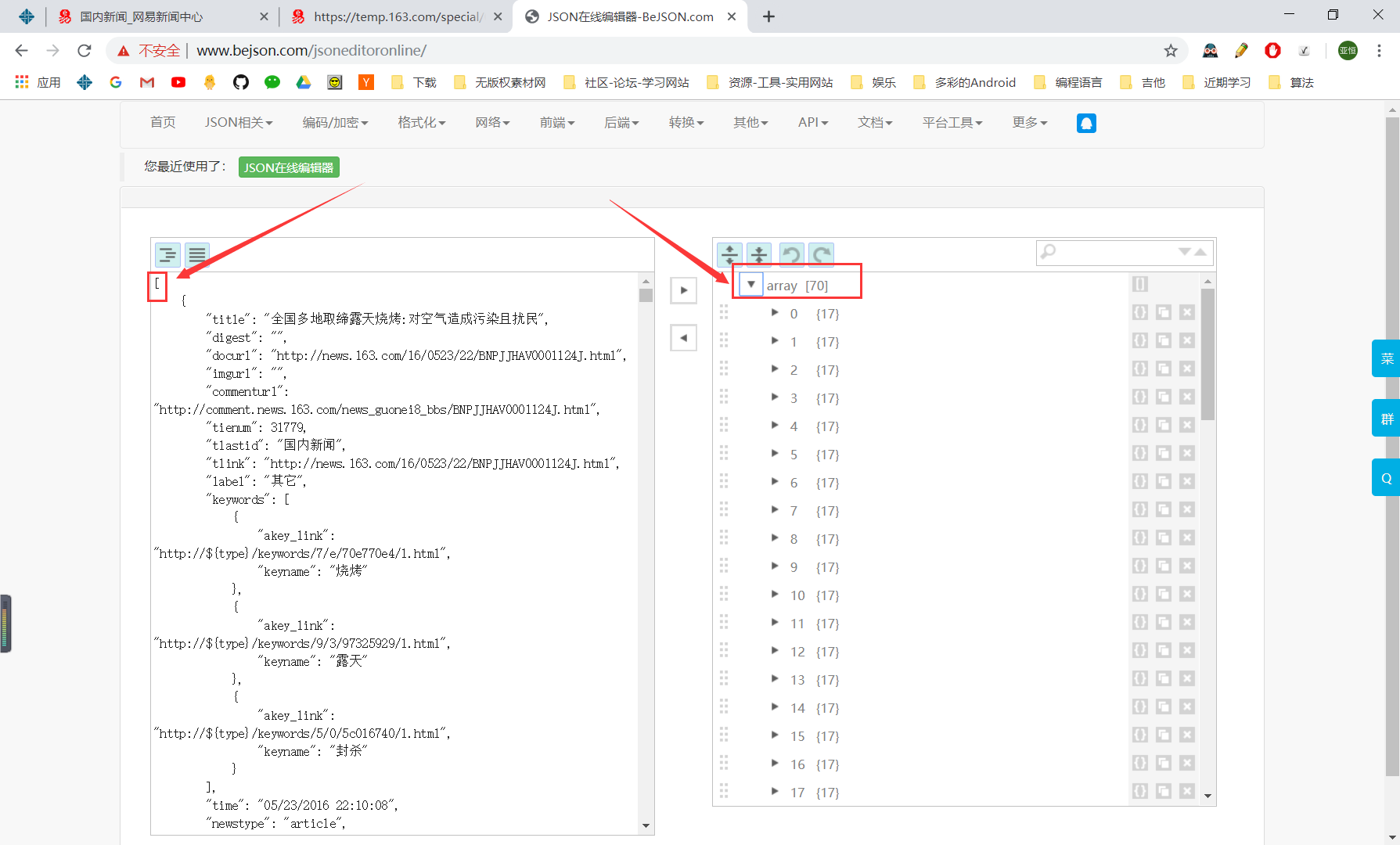The height and width of the screenshot is (845, 1400).
Task: Open the 网络 dropdown menu
Action: coord(492,123)
